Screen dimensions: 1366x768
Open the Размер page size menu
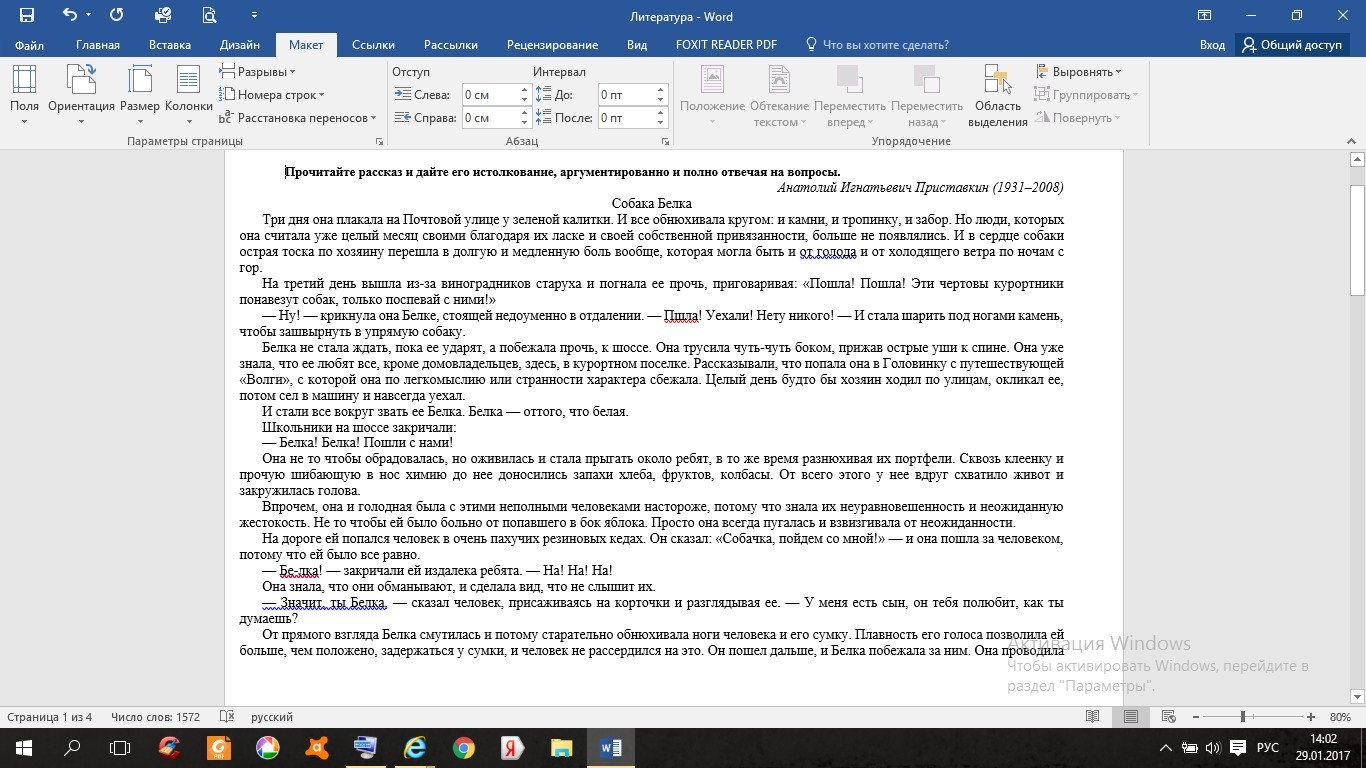point(139,95)
